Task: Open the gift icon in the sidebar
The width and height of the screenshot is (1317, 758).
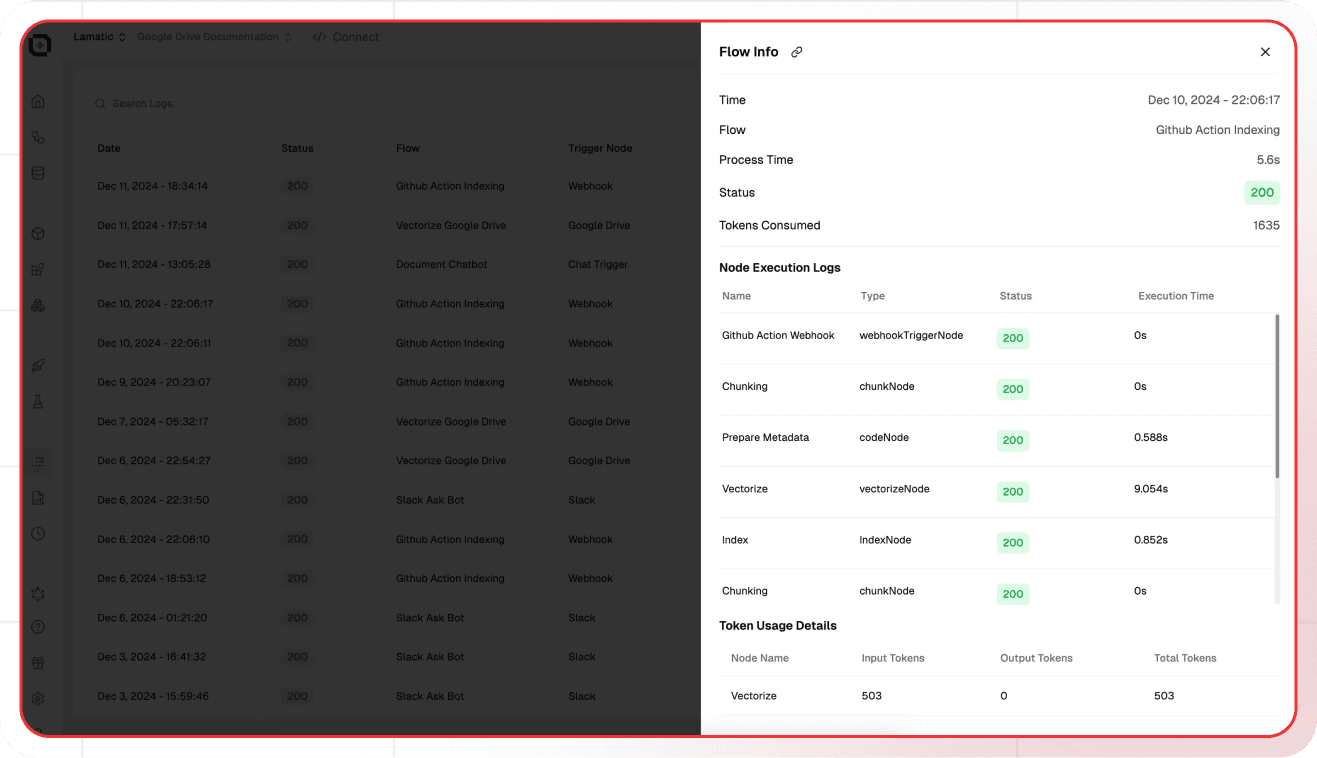Action: coord(38,663)
